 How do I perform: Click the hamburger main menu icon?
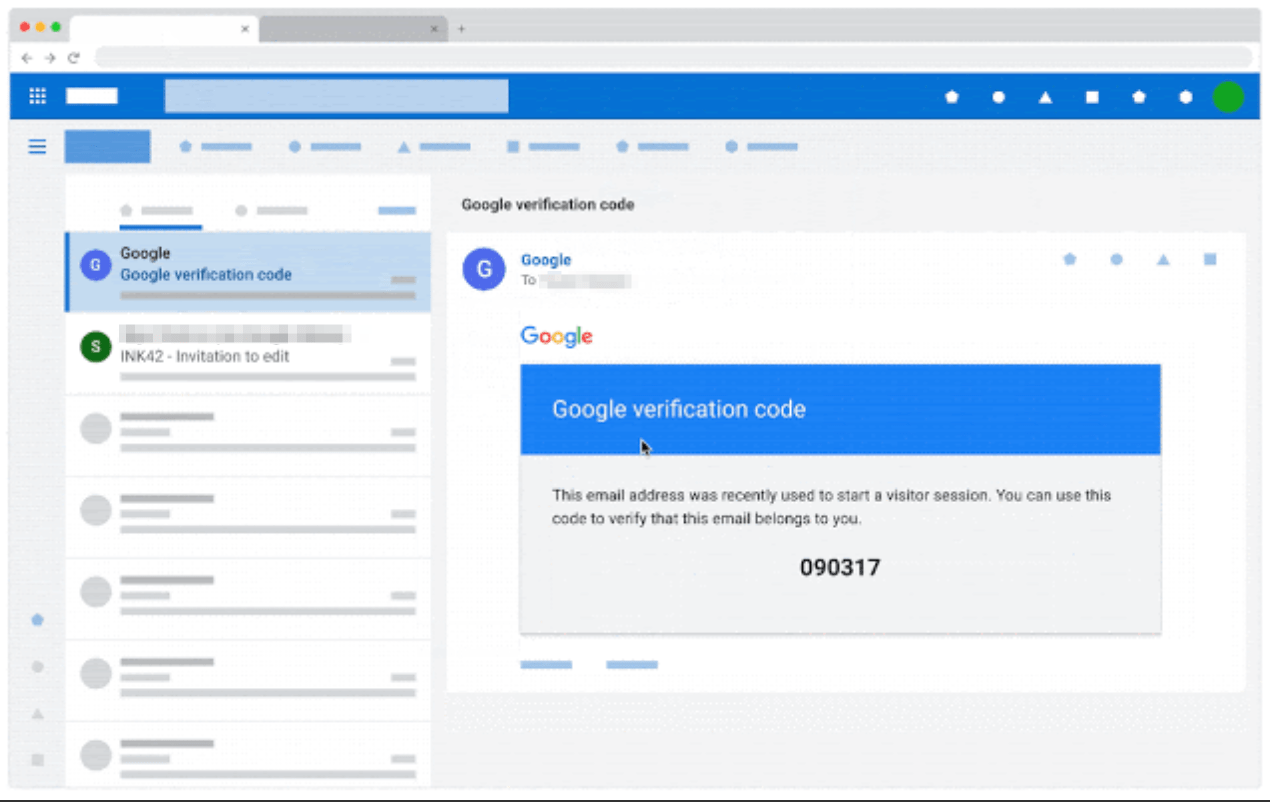pyautogui.click(x=37, y=146)
